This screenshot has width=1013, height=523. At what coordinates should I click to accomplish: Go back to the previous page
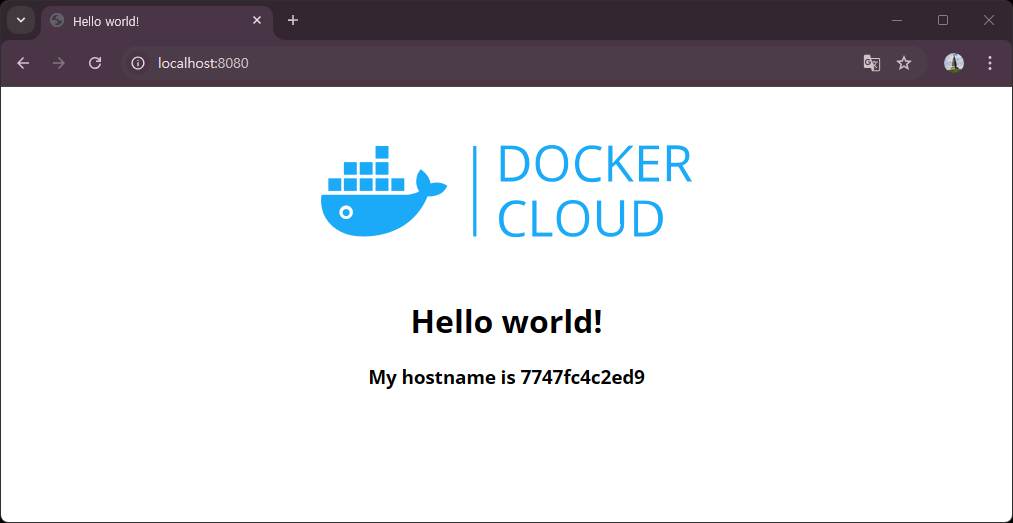point(23,63)
